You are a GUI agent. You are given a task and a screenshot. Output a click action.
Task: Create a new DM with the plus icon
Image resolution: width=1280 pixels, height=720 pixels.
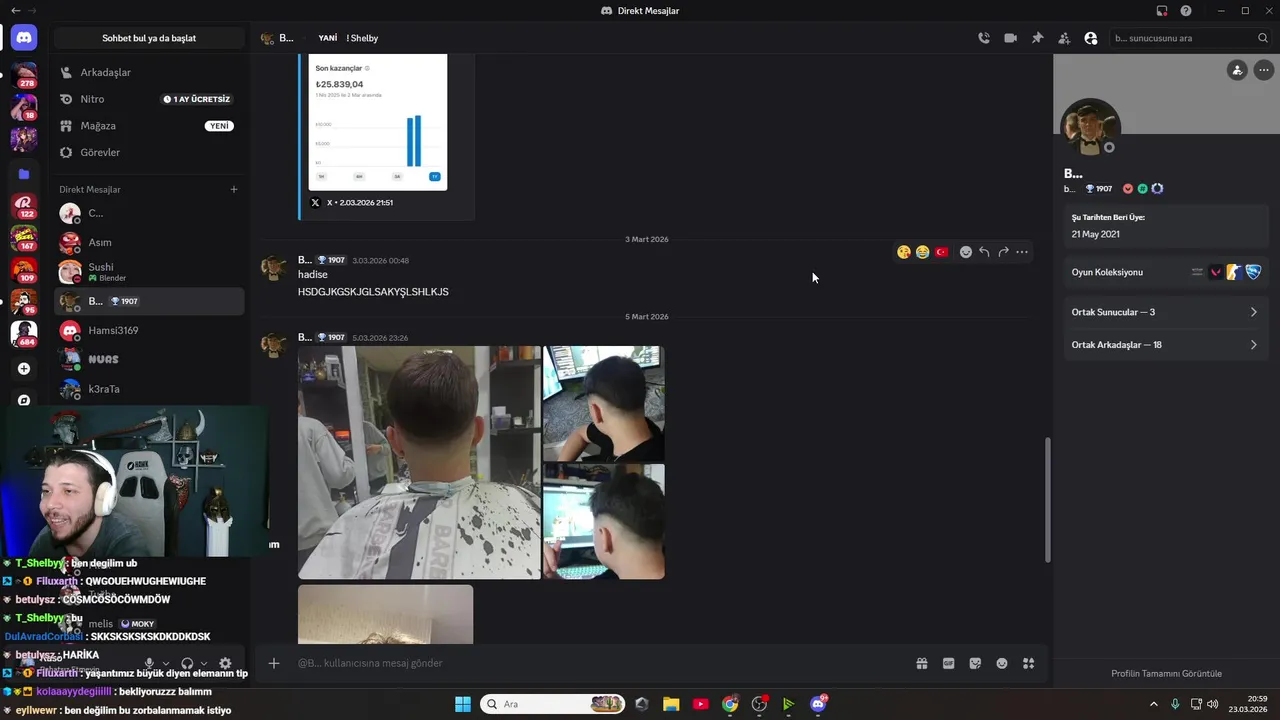234,189
